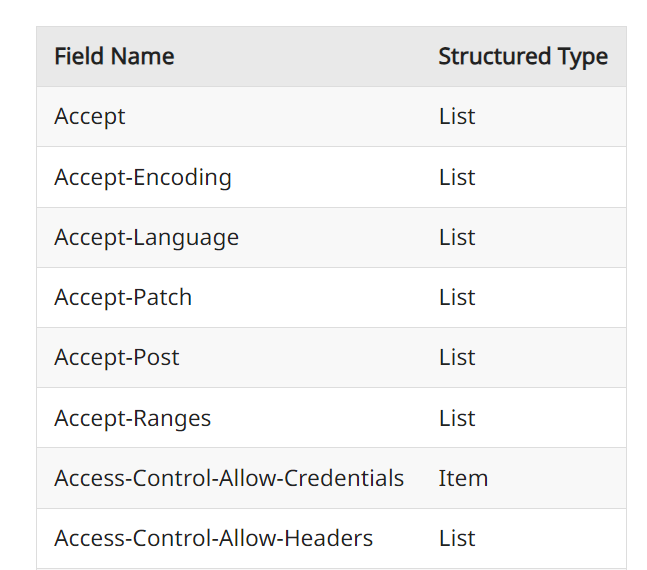Select the Accept-Ranges field name cell
This screenshot has width=647, height=570.
click(133, 418)
